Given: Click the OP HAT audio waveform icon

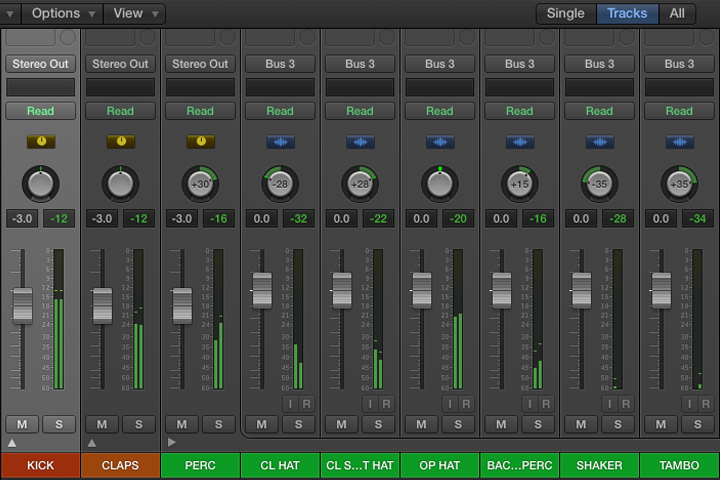Looking at the screenshot, I should [x=440, y=142].
